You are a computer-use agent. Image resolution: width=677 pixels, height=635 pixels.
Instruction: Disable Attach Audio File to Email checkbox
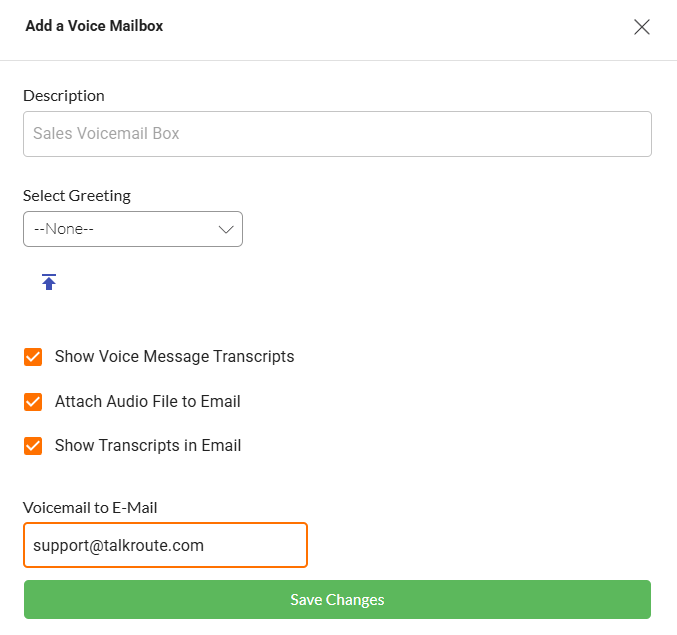click(33, 402)
